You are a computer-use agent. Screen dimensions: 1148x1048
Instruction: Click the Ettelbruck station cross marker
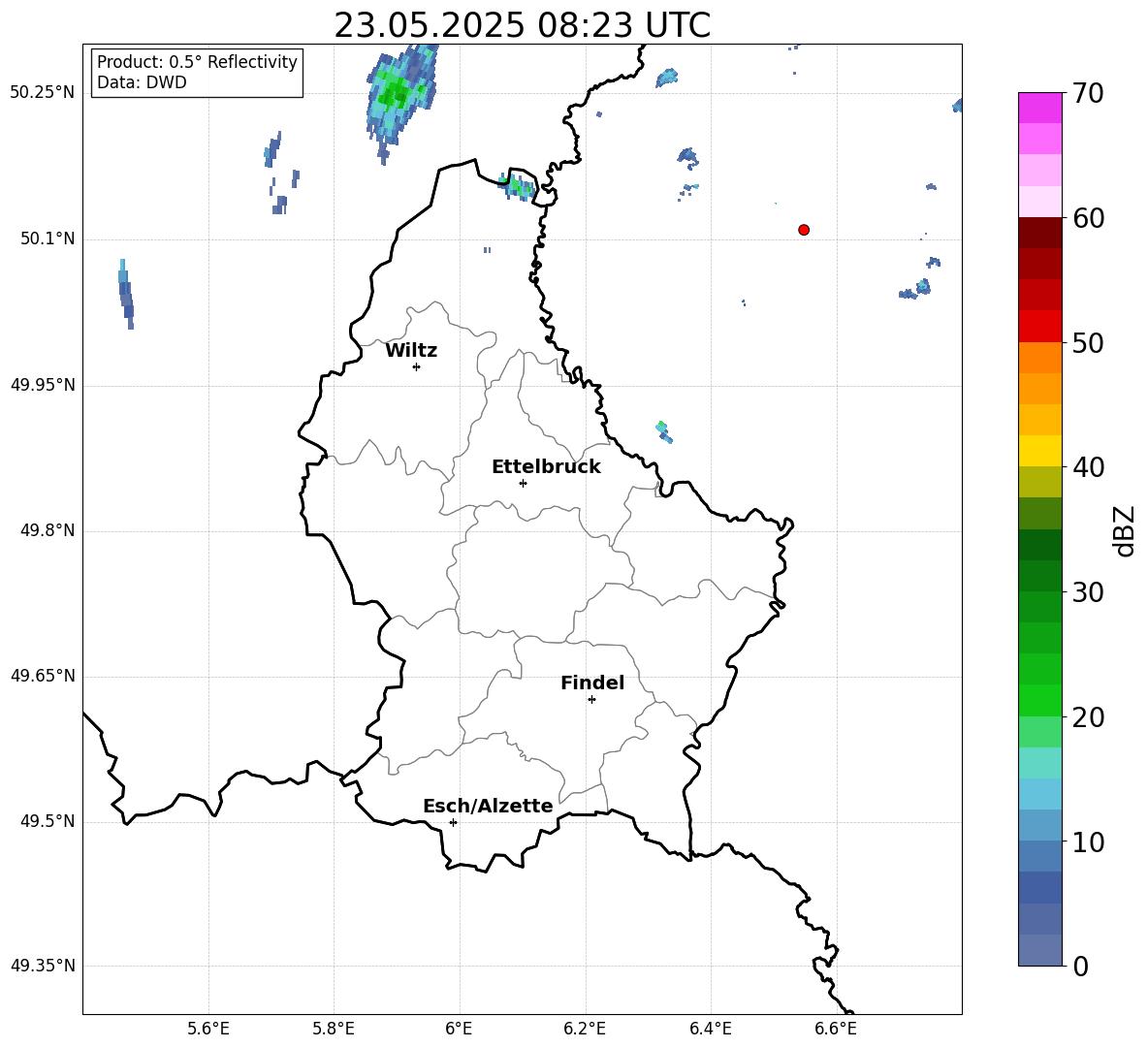coord(523,483)
